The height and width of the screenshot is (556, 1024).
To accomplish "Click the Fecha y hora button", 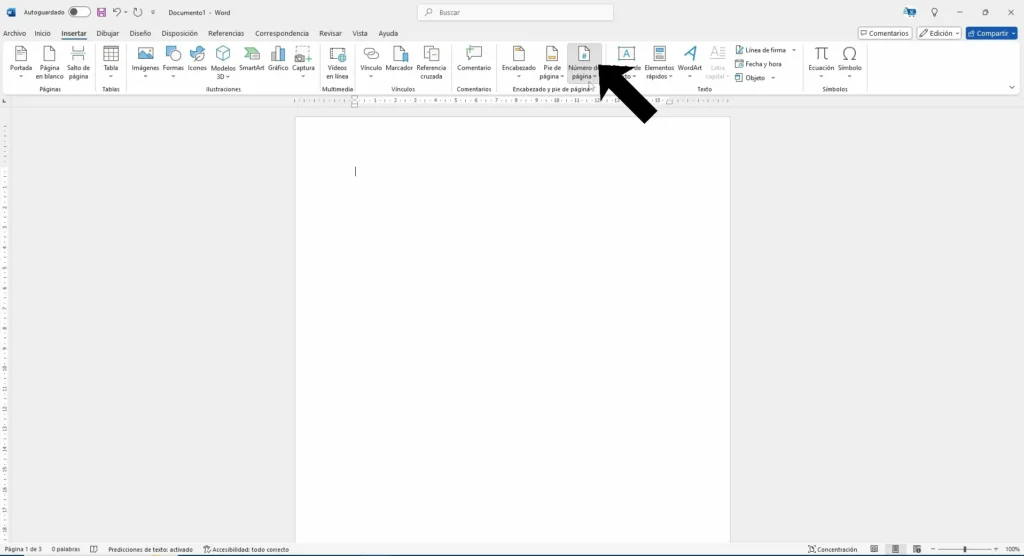I will pyautogui.click(x=758, y=64).
